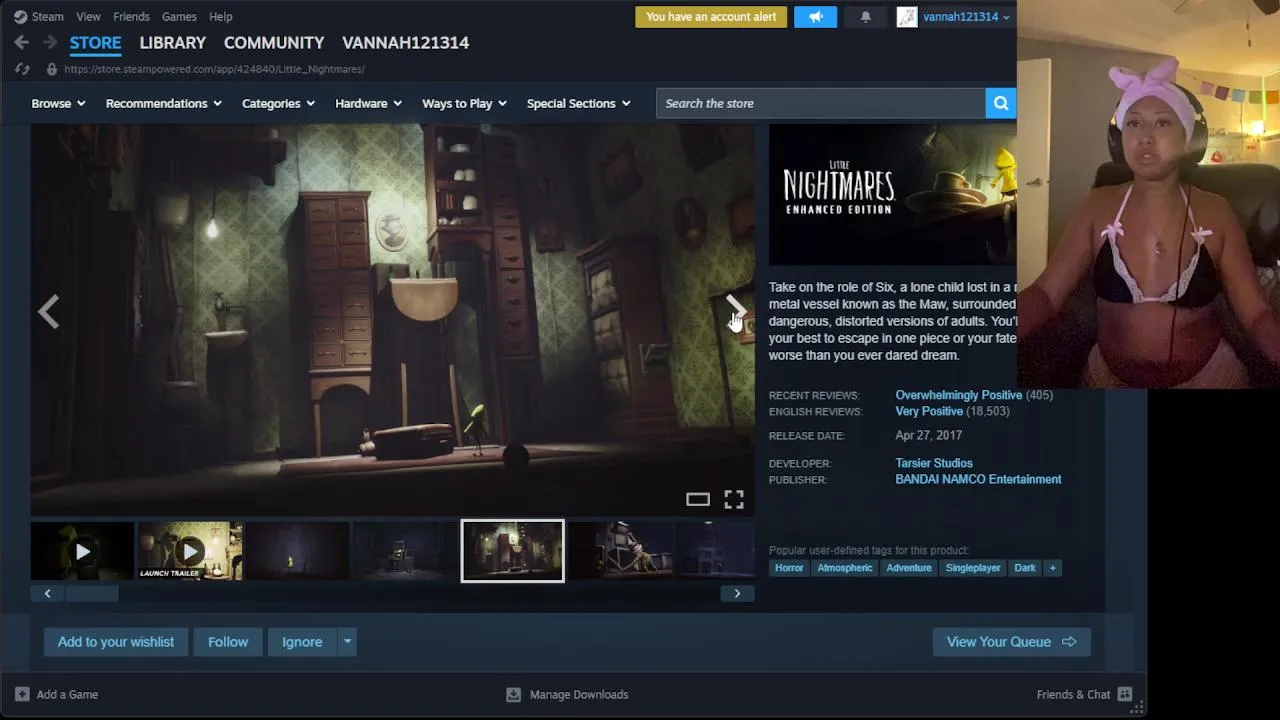Go forward with the navigation forward arrow
This screenshot has height=720, width=1280.
coord(48,42)
